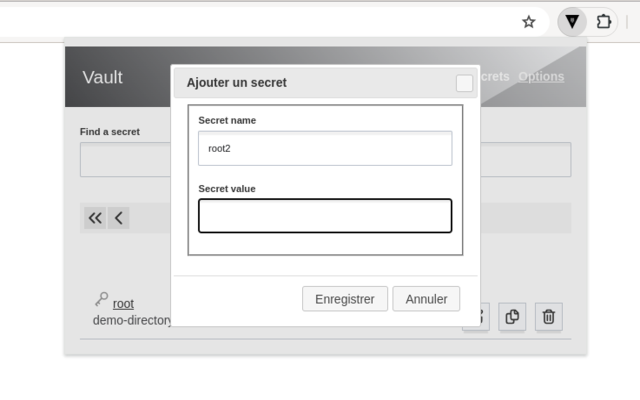Focus the Find a secret search box

[x=125, y=160]
